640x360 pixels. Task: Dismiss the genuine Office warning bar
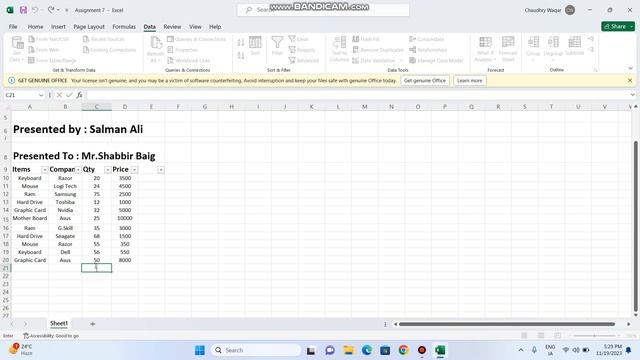click(630, 80)
